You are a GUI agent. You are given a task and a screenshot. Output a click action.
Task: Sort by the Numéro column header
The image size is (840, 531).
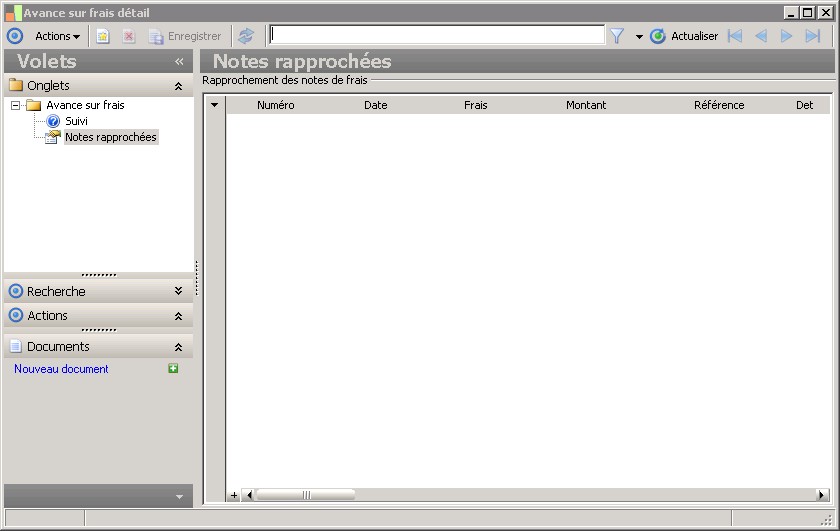(x=275, y=106)
